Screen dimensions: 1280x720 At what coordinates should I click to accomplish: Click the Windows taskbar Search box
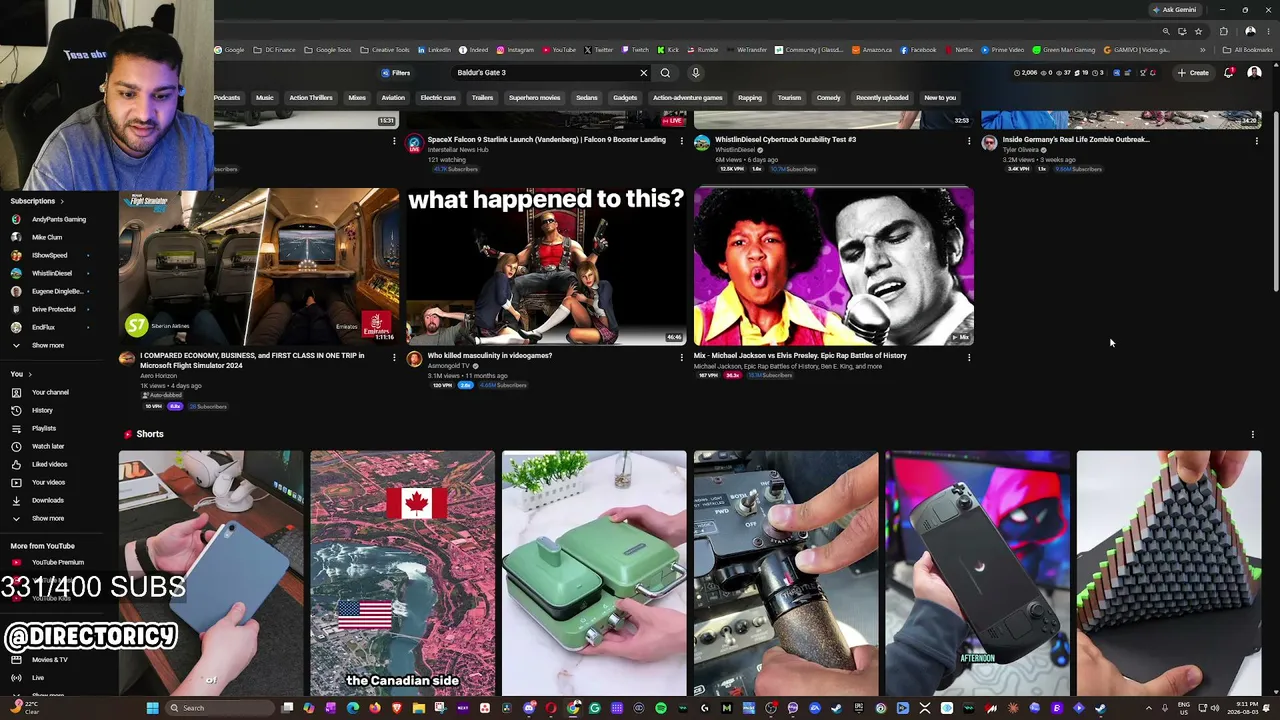click(218, 708)
